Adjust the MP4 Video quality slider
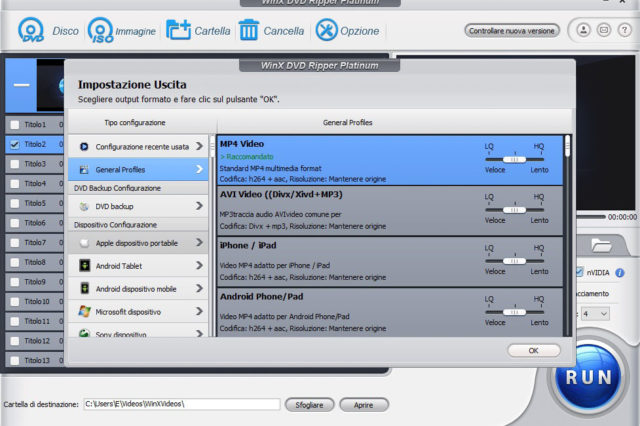The height and width of the screenshot is (426, 640). coord(514,159)
